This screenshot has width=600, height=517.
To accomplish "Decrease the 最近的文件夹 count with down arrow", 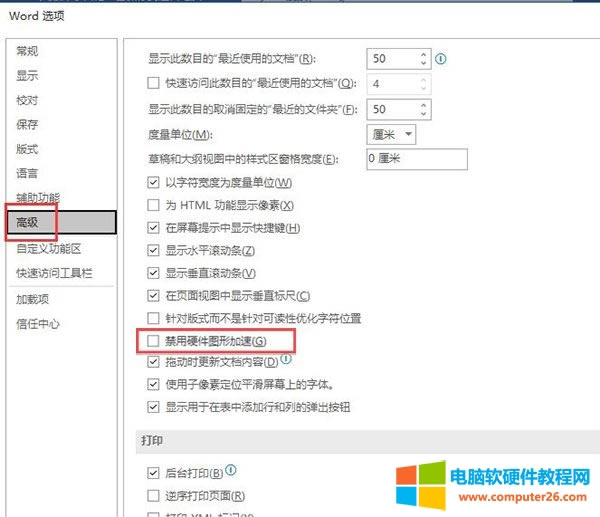I will click(423, 113).
